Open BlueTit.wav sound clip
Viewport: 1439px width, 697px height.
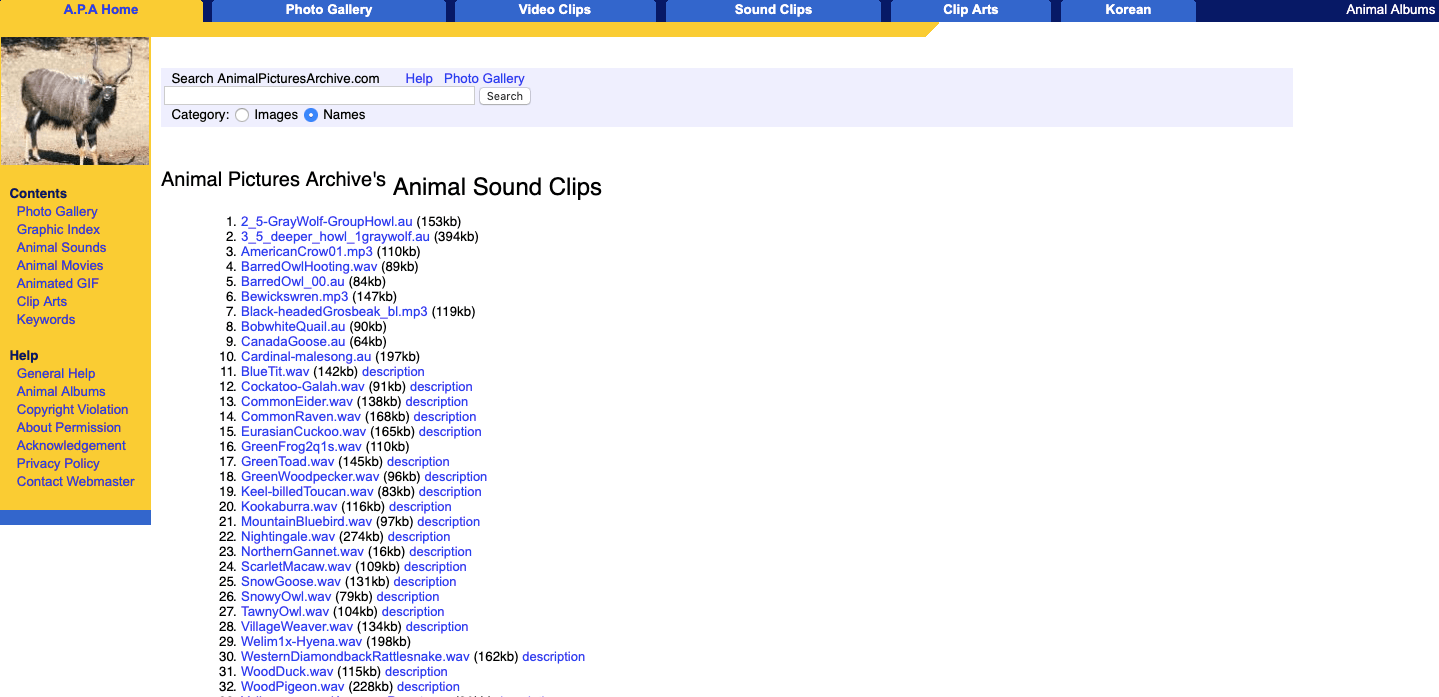(x=275, y=372)
